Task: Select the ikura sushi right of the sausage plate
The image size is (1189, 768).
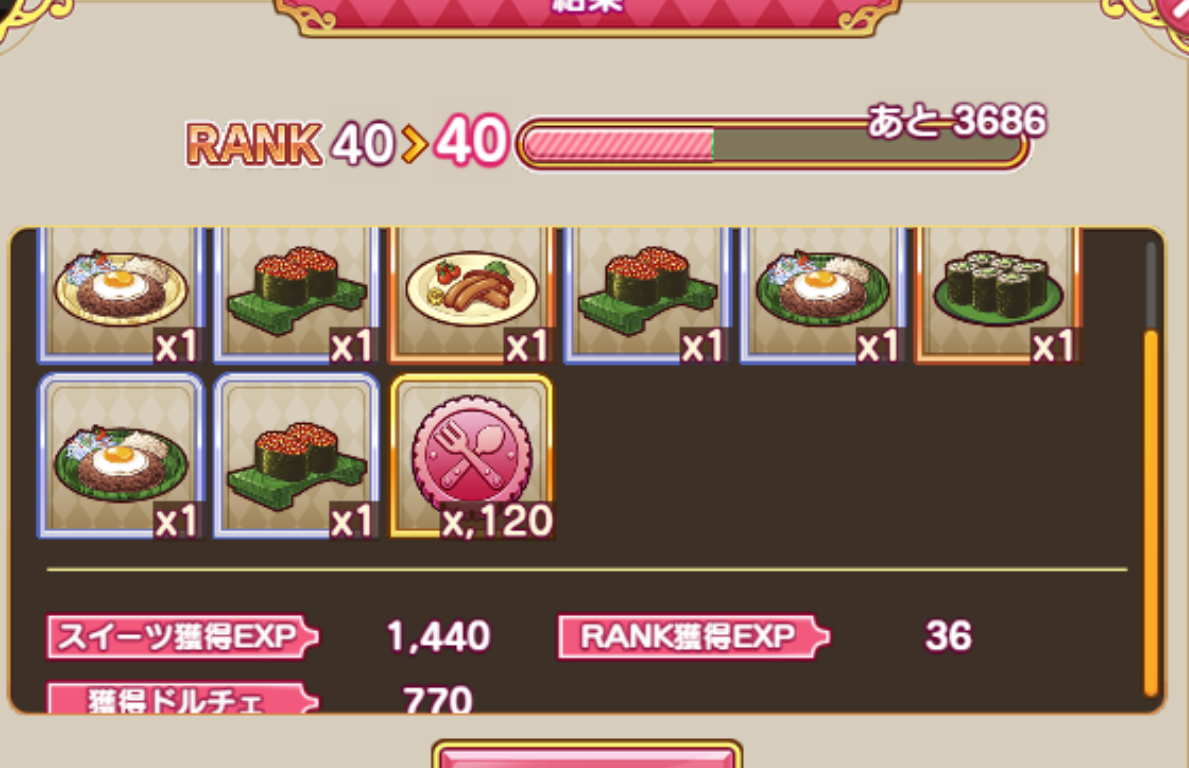Action: (x=647, y=296)
